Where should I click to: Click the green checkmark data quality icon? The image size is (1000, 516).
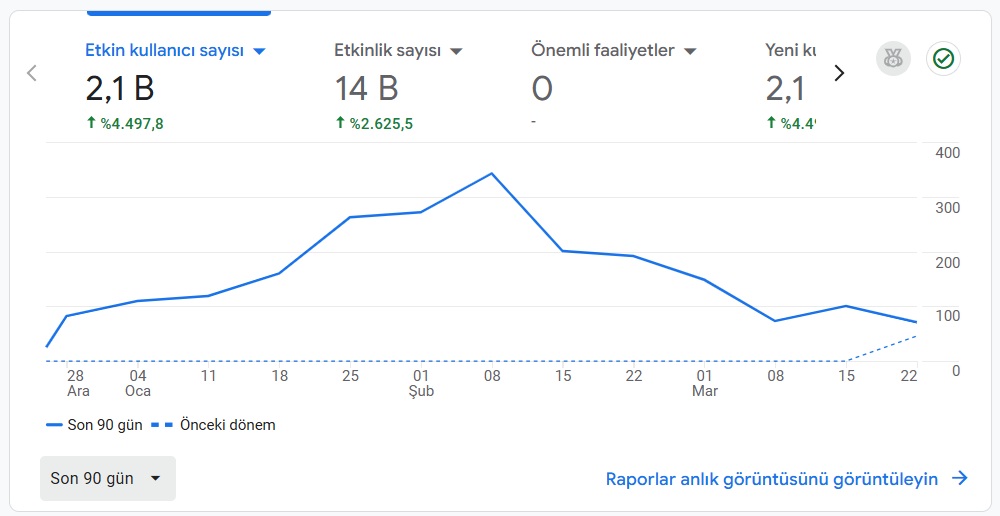[x=943, y=59]
